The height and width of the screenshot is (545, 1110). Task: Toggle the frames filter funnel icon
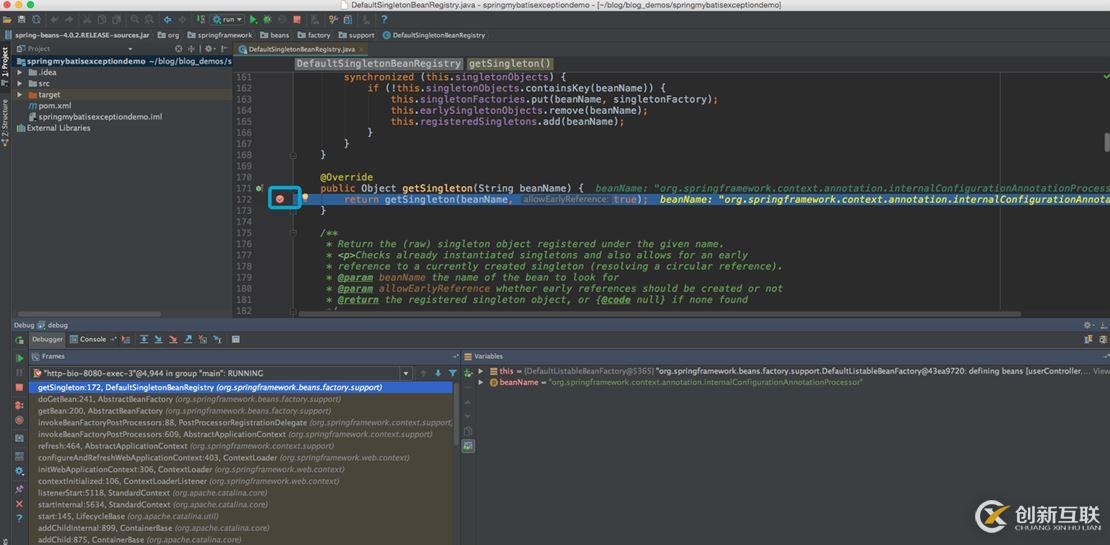coord(453,373)
